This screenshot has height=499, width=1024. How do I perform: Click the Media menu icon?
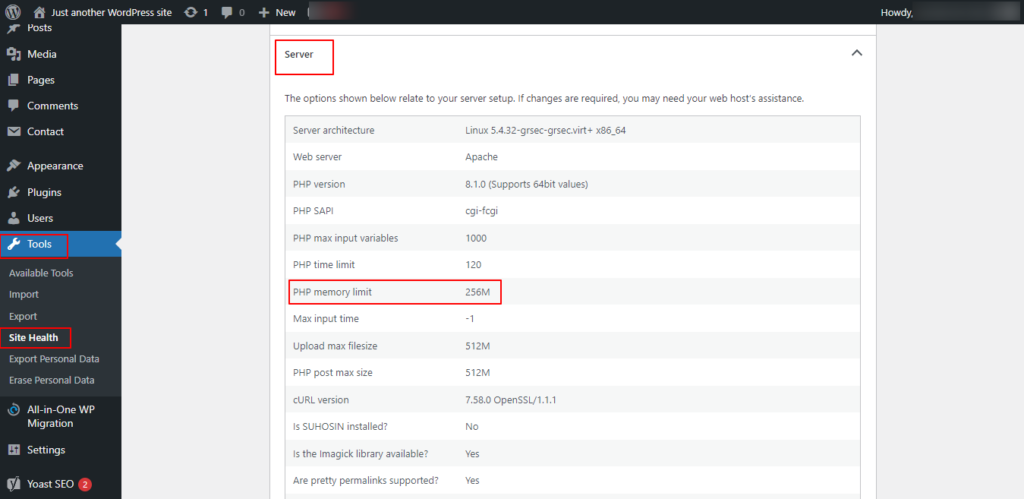(x=13, y=54)
